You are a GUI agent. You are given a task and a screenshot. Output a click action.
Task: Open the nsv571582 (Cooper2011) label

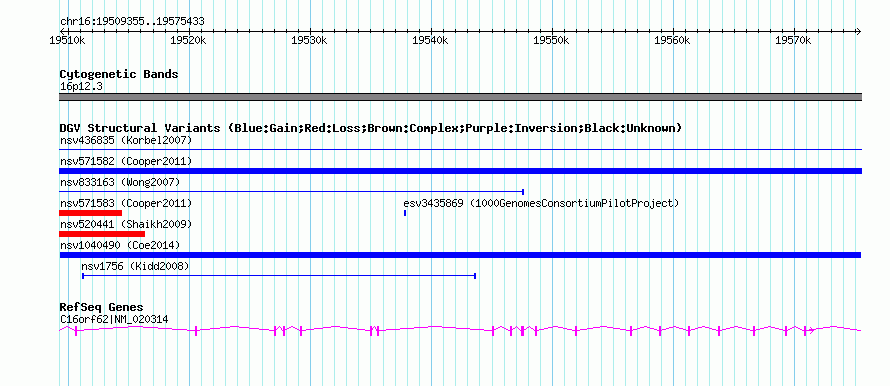point(126,162)
